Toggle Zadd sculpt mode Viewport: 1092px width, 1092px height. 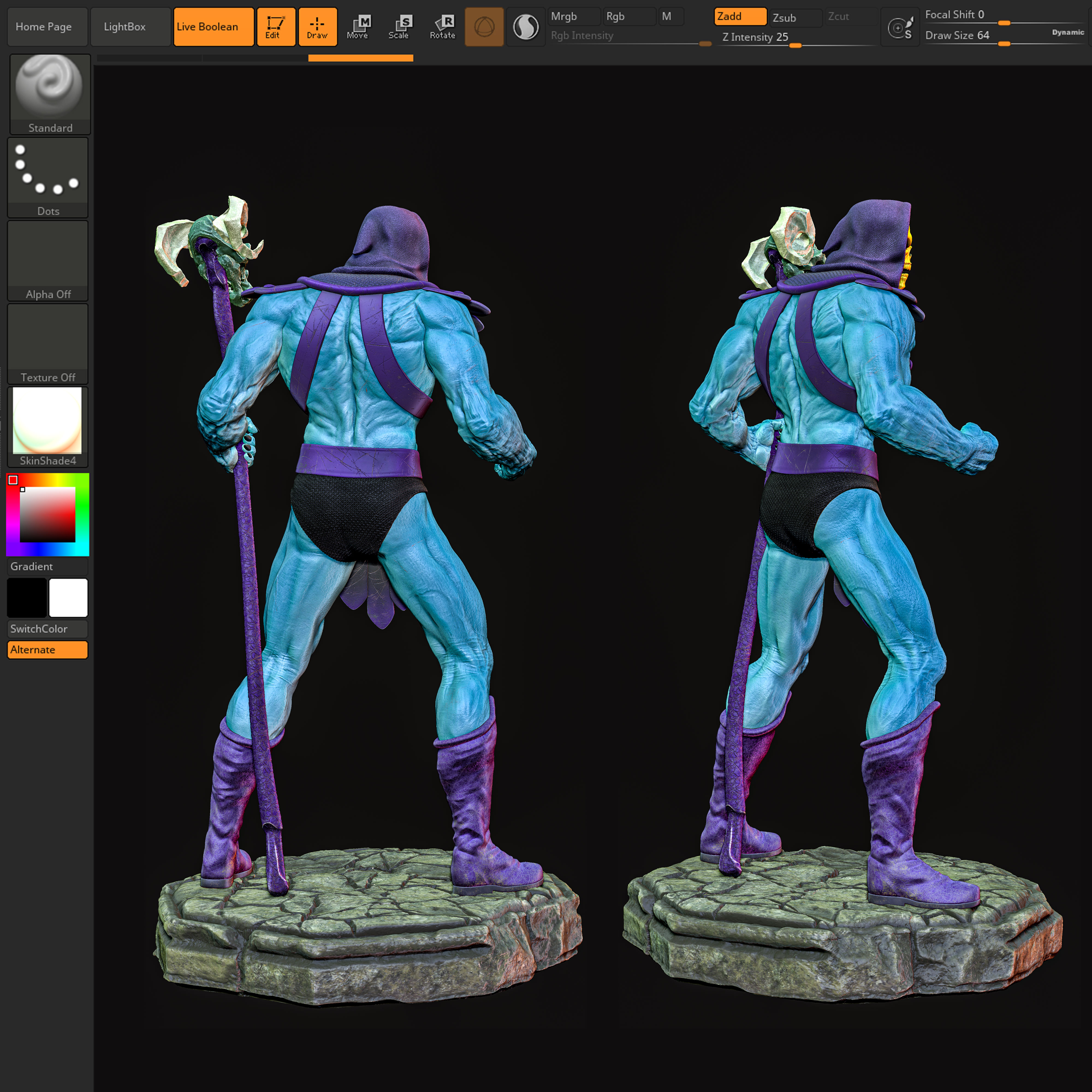tap(740, 16)
